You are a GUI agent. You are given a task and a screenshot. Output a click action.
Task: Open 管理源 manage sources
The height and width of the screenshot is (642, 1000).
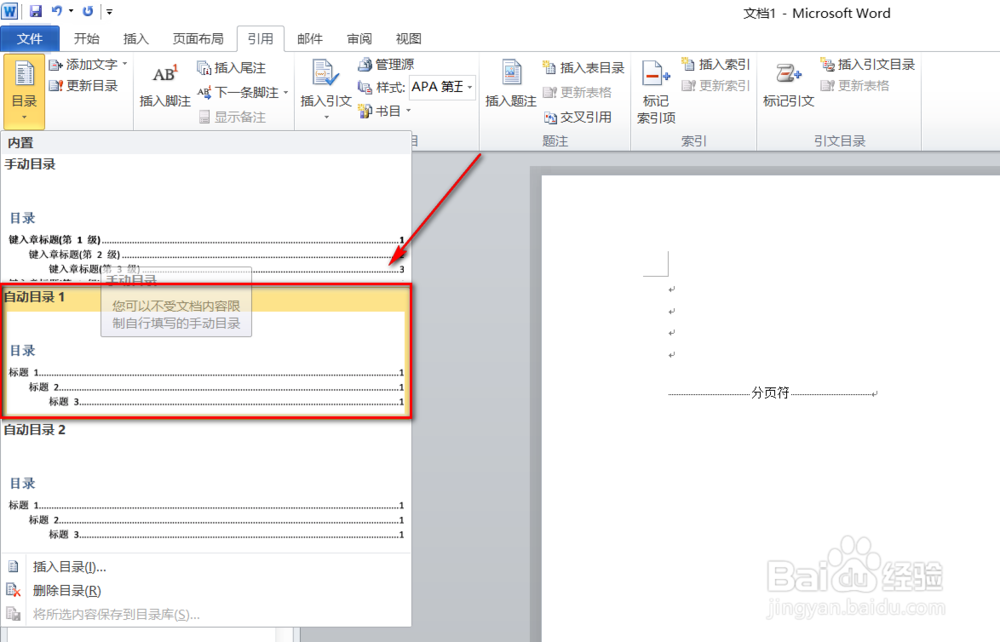click(386, 64)
